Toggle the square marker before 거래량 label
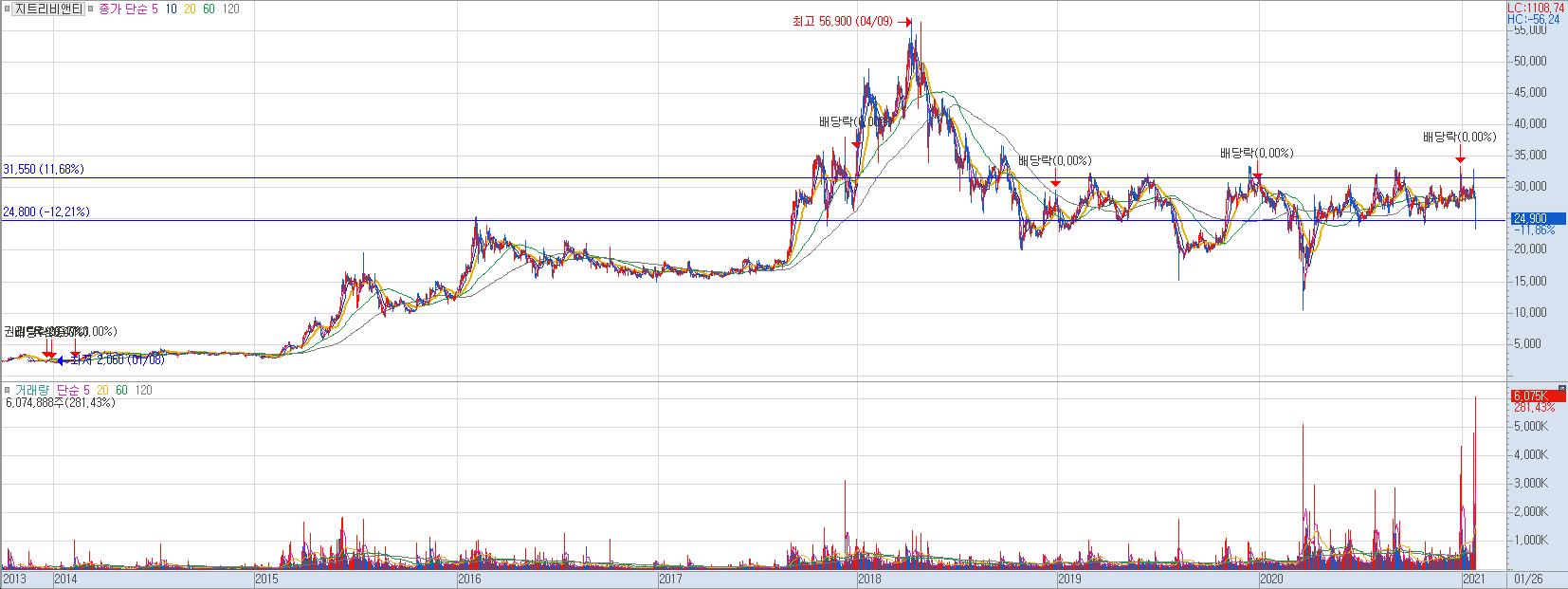 tap(9, 391)
